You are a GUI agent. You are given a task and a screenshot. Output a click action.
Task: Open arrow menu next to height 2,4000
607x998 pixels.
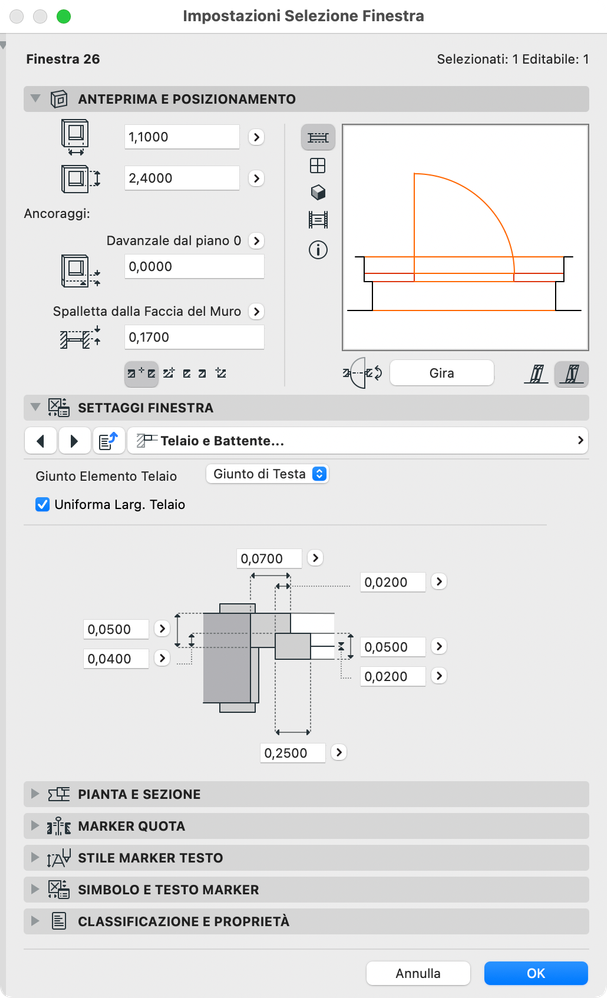tap(256, 178)
